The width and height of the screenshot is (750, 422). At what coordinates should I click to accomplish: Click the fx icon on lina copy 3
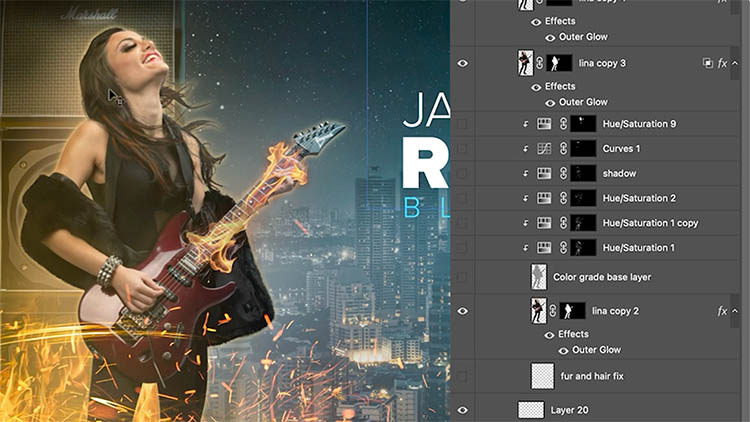pyautogui.click(x=722, y=63)
